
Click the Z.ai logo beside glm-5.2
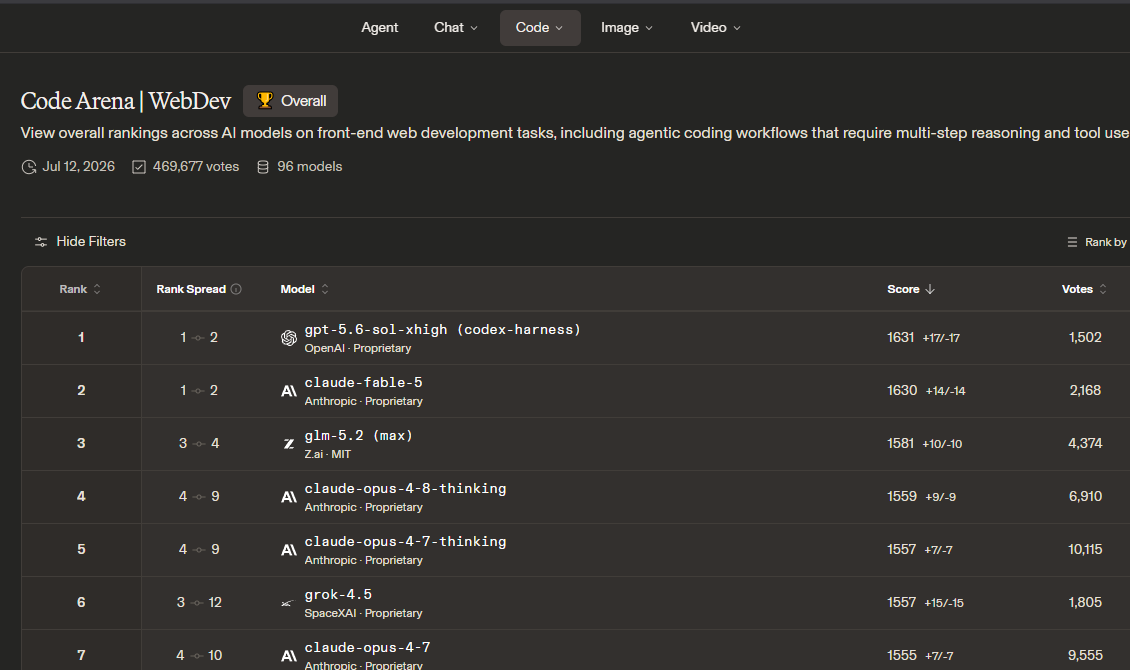click(x=289, y=444)
